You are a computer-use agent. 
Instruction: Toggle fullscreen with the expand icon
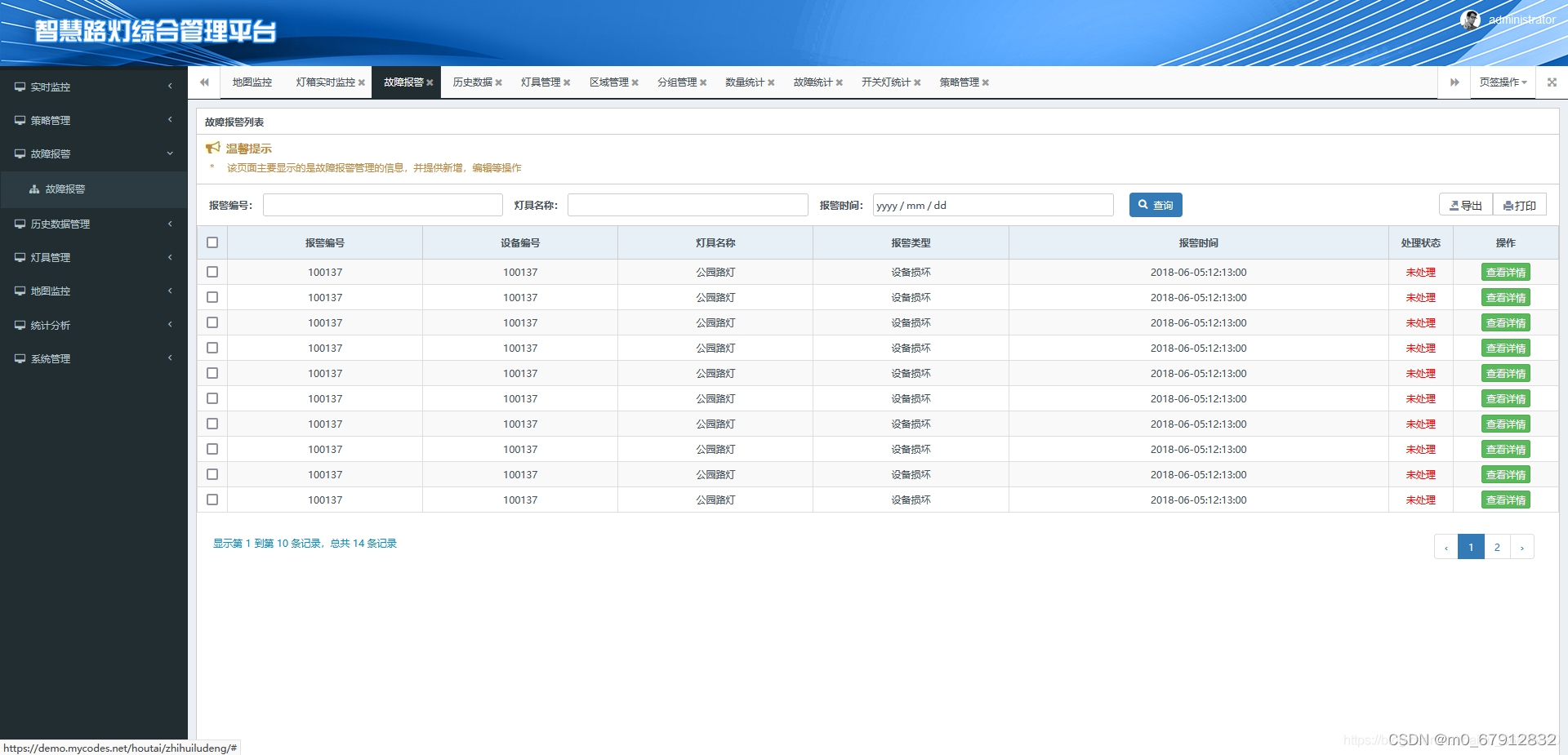1552,82
